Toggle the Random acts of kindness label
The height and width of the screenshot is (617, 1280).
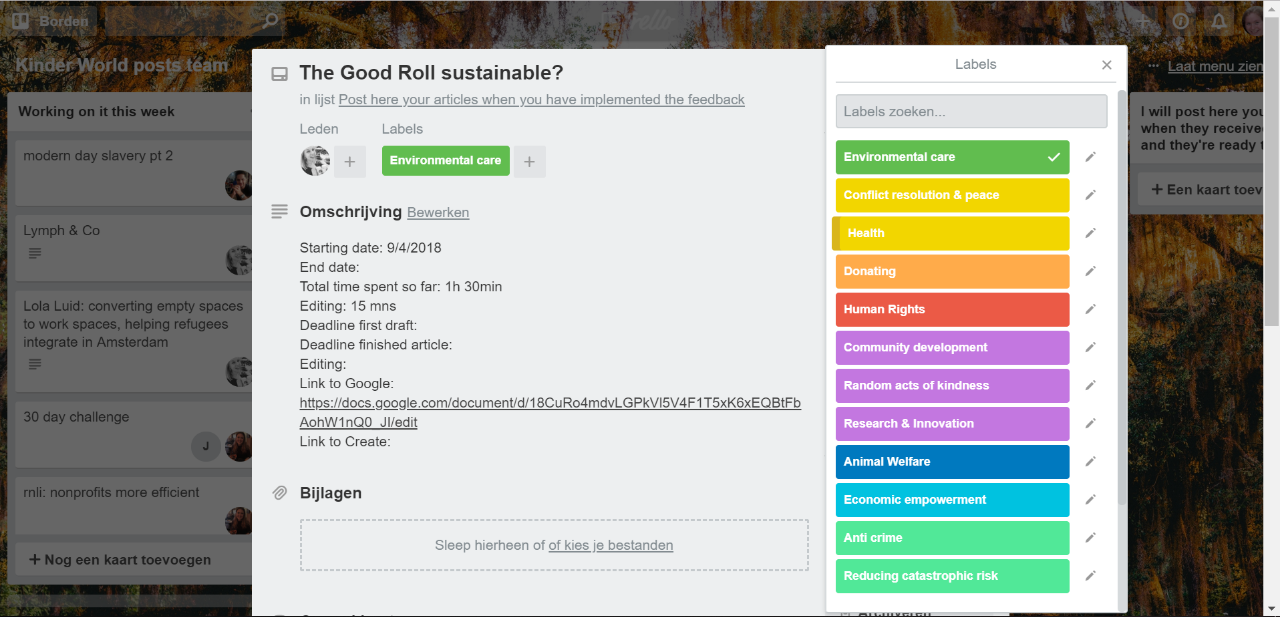pyautogui.click(x=953, y=385)
